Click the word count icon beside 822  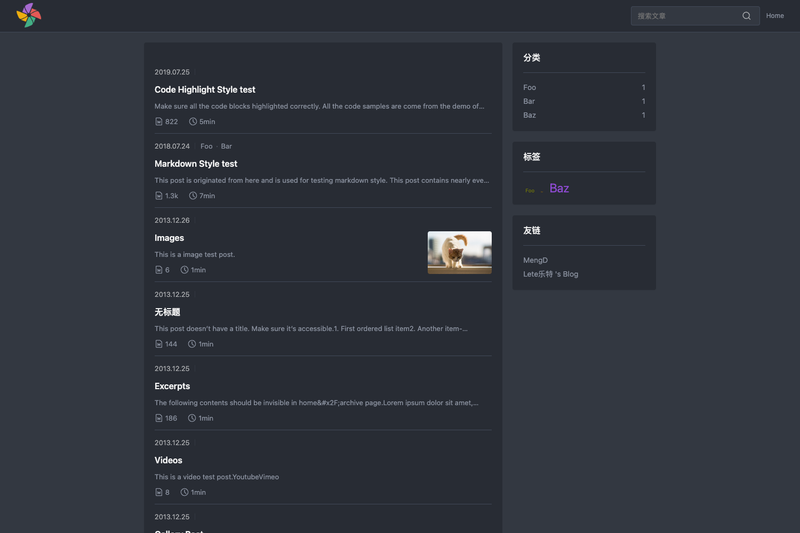[159, 121]
